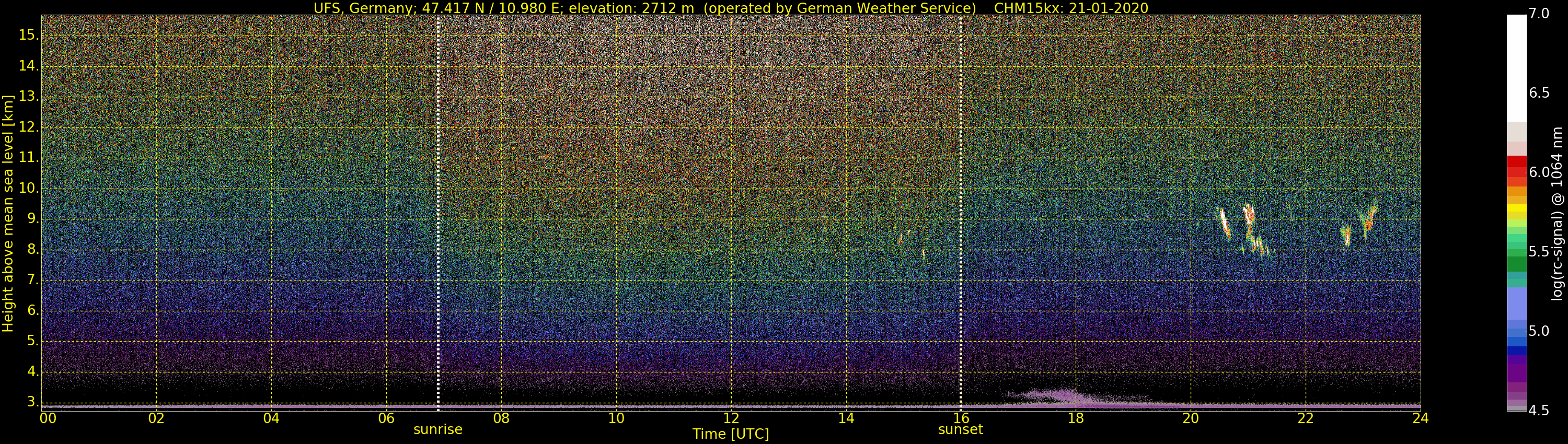Pick the purple segment near colorbar bottom
Image resolution: width=1568 pixels, height=444 pixels.
pos(1516,374)
